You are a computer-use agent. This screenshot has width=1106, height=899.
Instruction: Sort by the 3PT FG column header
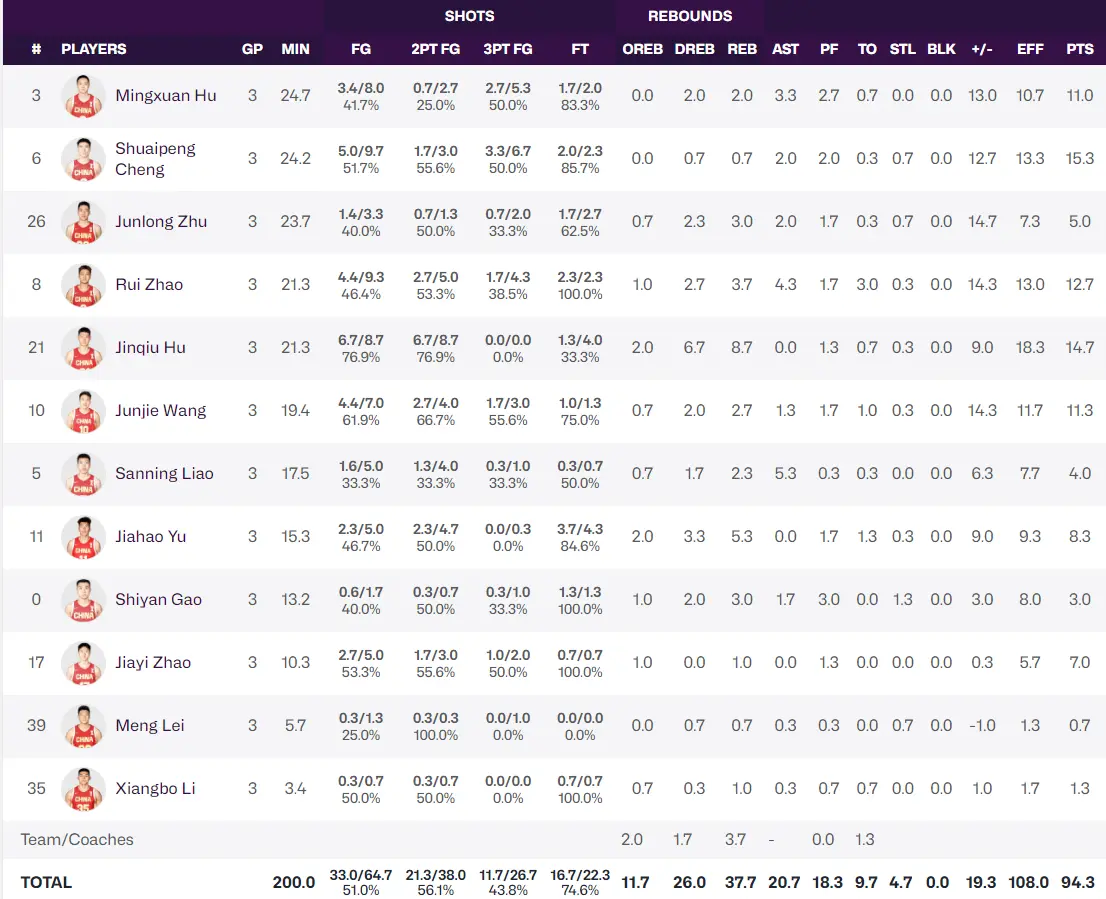pyautogui.click(x=507, y=49)
